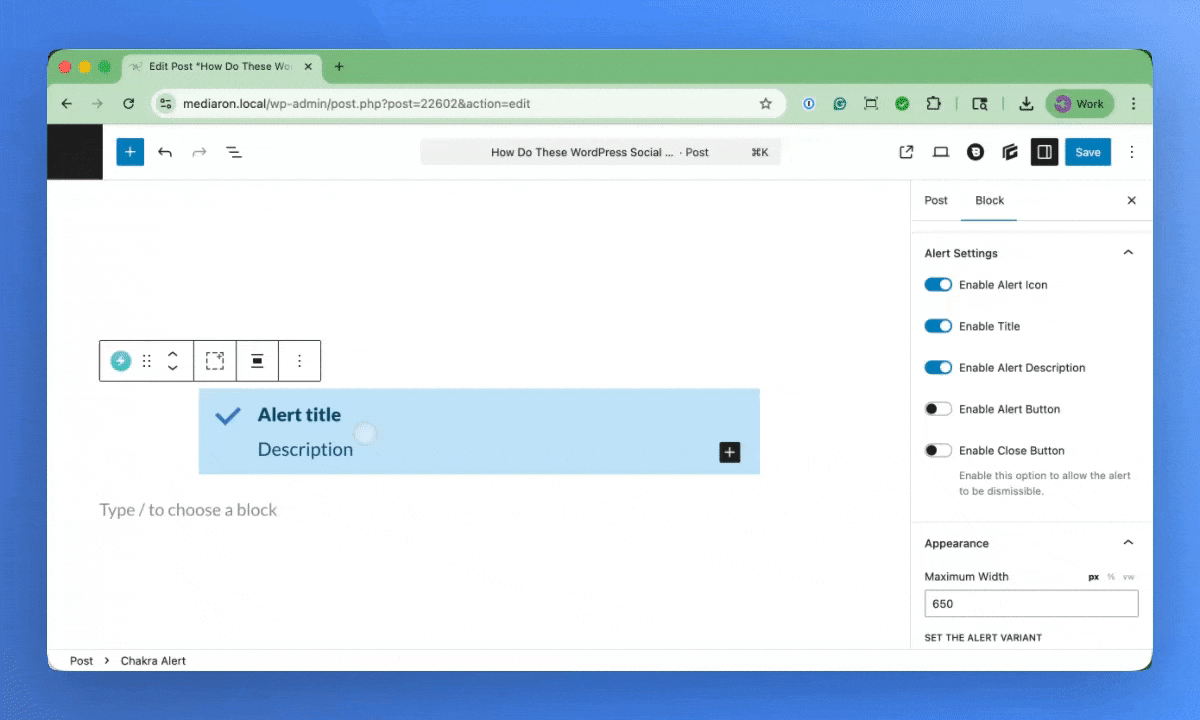
Task: Click the browser address bar URL
Action: click(357, 103)
